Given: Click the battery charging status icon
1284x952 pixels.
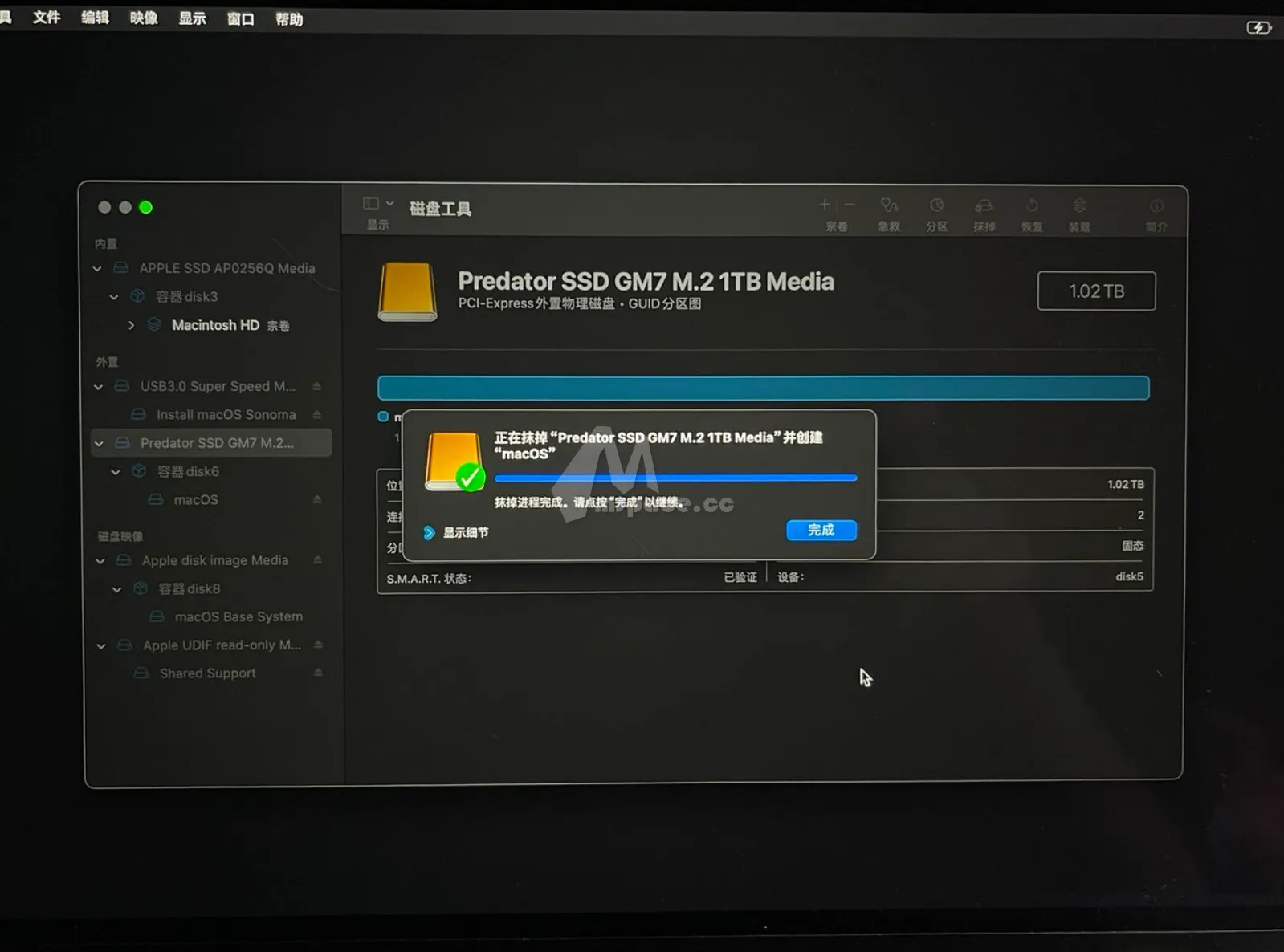Looking at the screenshot, I should pos(1258,28).
